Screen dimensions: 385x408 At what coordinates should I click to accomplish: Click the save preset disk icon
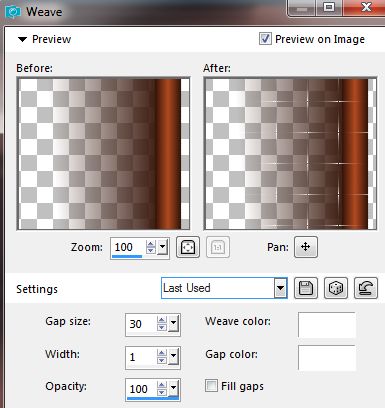tap(306, 288)
